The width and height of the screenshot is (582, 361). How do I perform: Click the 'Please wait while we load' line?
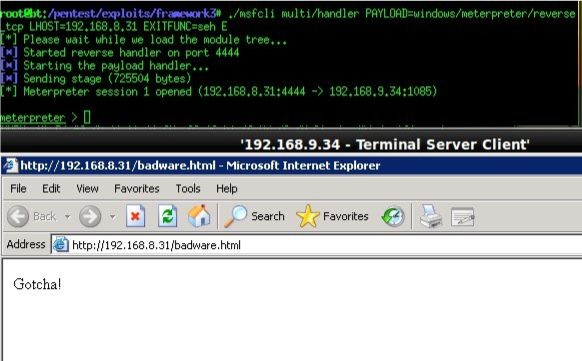point(143,39)
